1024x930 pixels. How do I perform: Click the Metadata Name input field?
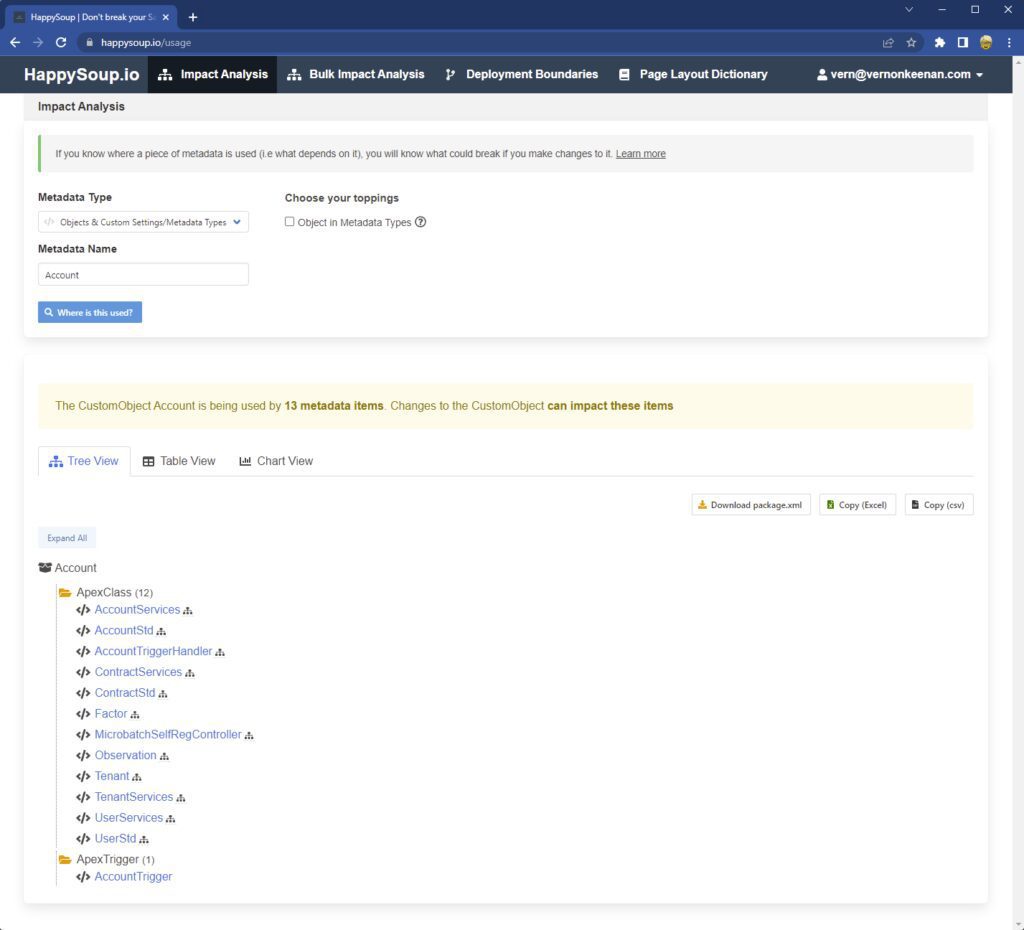(143, 275)
